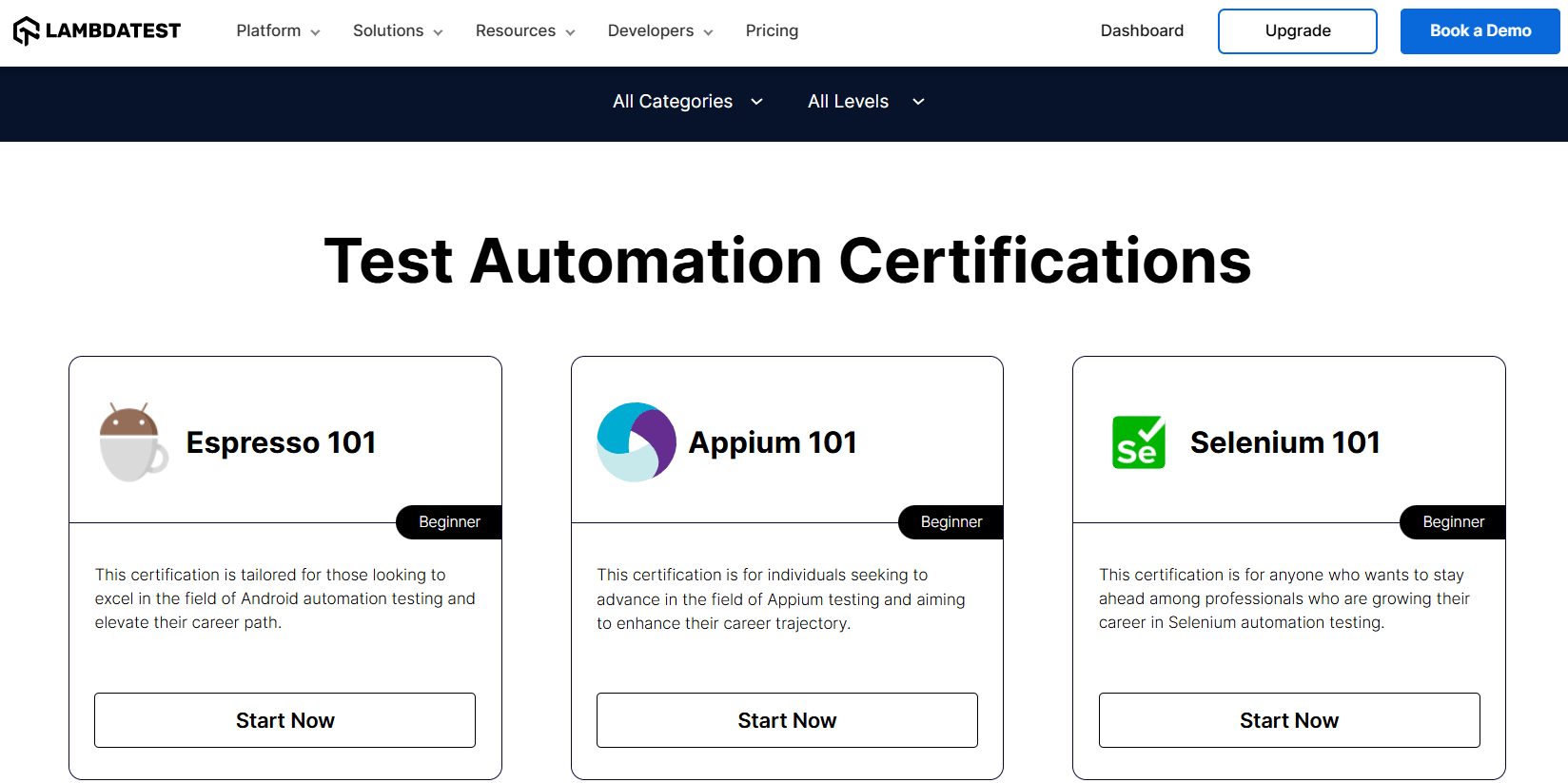This screenshot has height=783, width=1568.
Task: Start Now for Selenium 101
Action: (x=1289, y=720)
